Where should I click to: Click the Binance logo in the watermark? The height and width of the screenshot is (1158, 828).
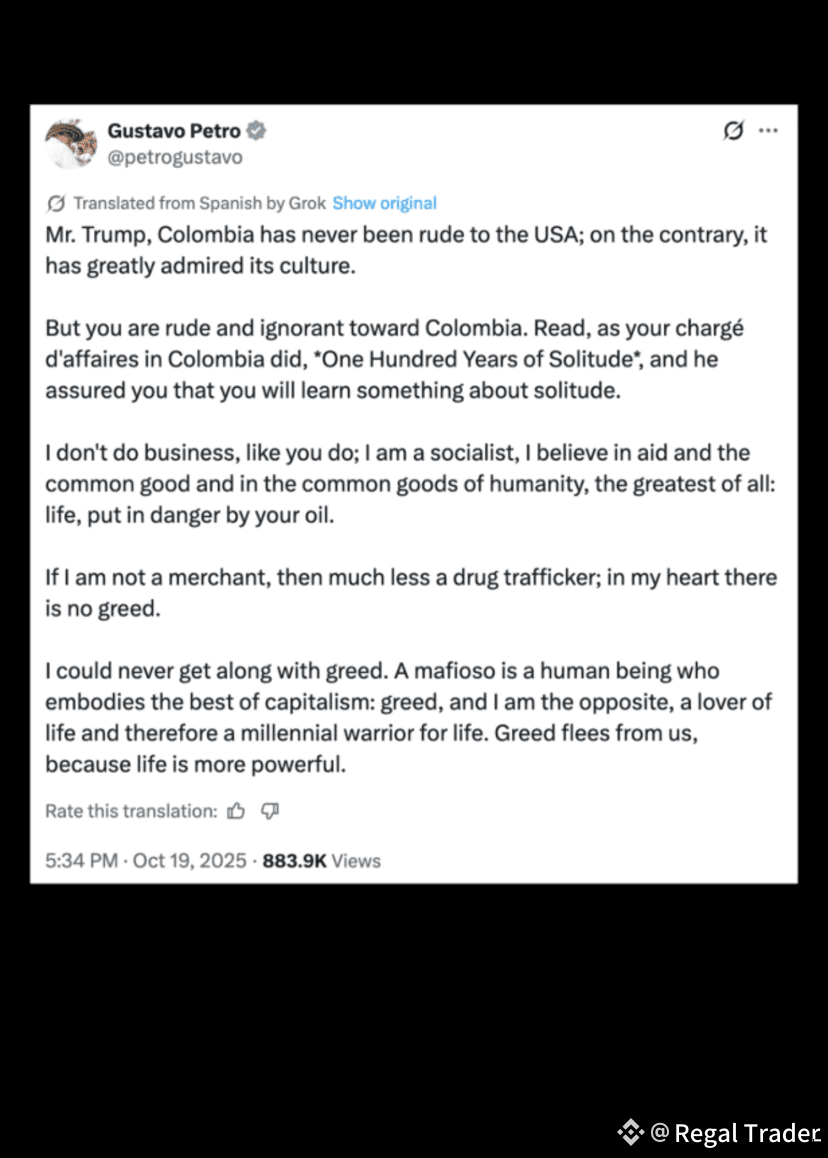pos(630,1132)
